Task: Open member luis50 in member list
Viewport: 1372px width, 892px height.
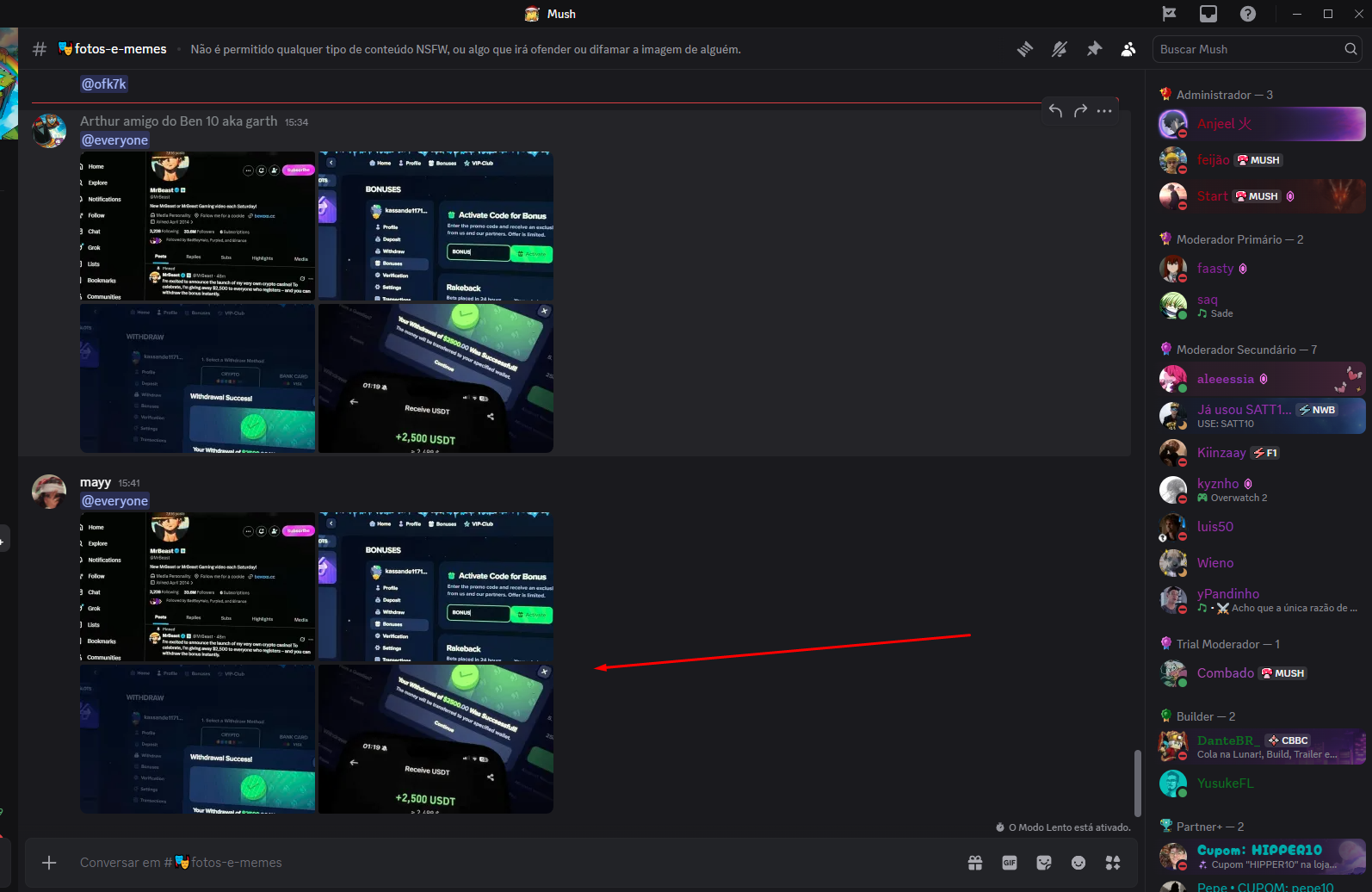Action: (x=1261, y=527)
